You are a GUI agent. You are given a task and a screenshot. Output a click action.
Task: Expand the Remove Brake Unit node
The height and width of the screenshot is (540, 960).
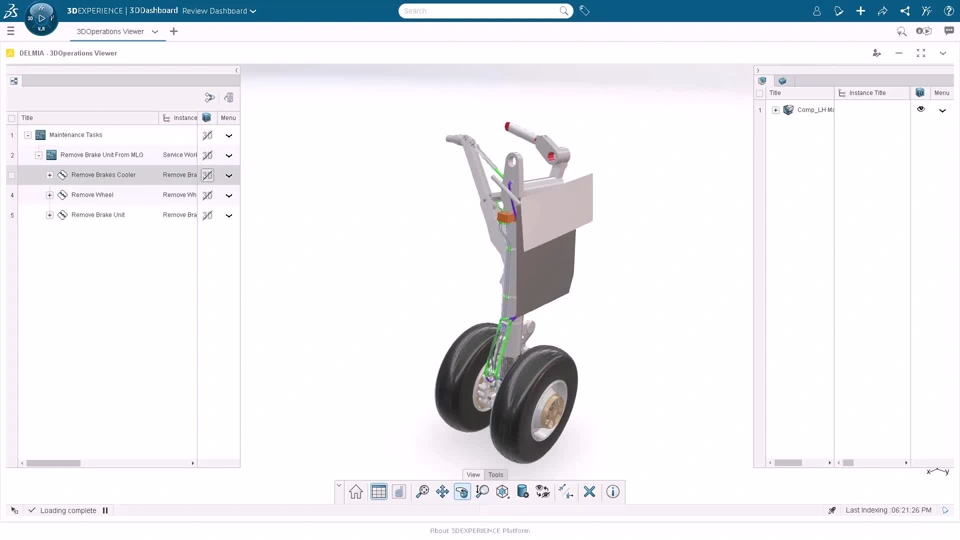pos(50,216)
